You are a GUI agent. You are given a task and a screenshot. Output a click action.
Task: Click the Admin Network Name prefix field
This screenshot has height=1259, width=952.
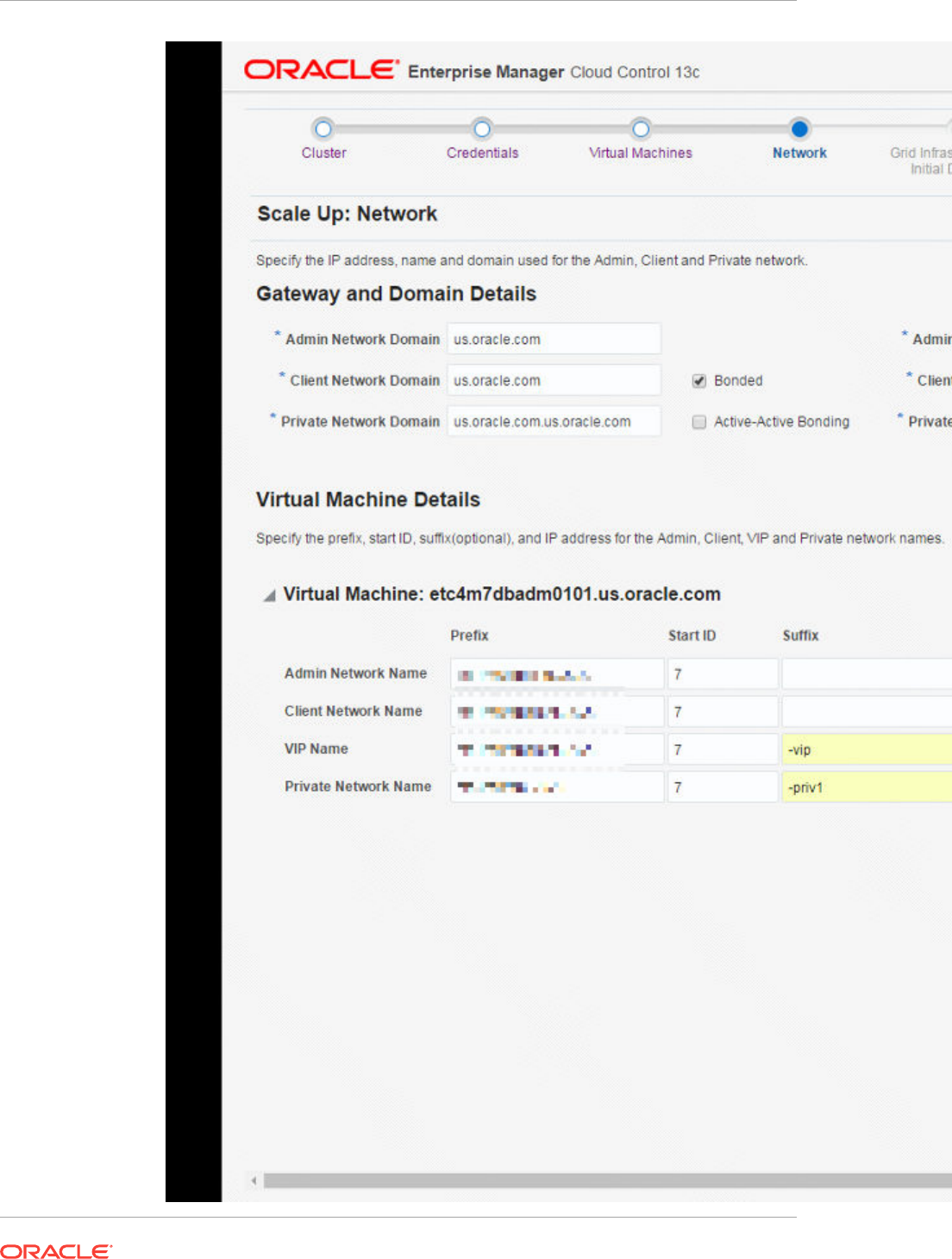click(557, 674)
